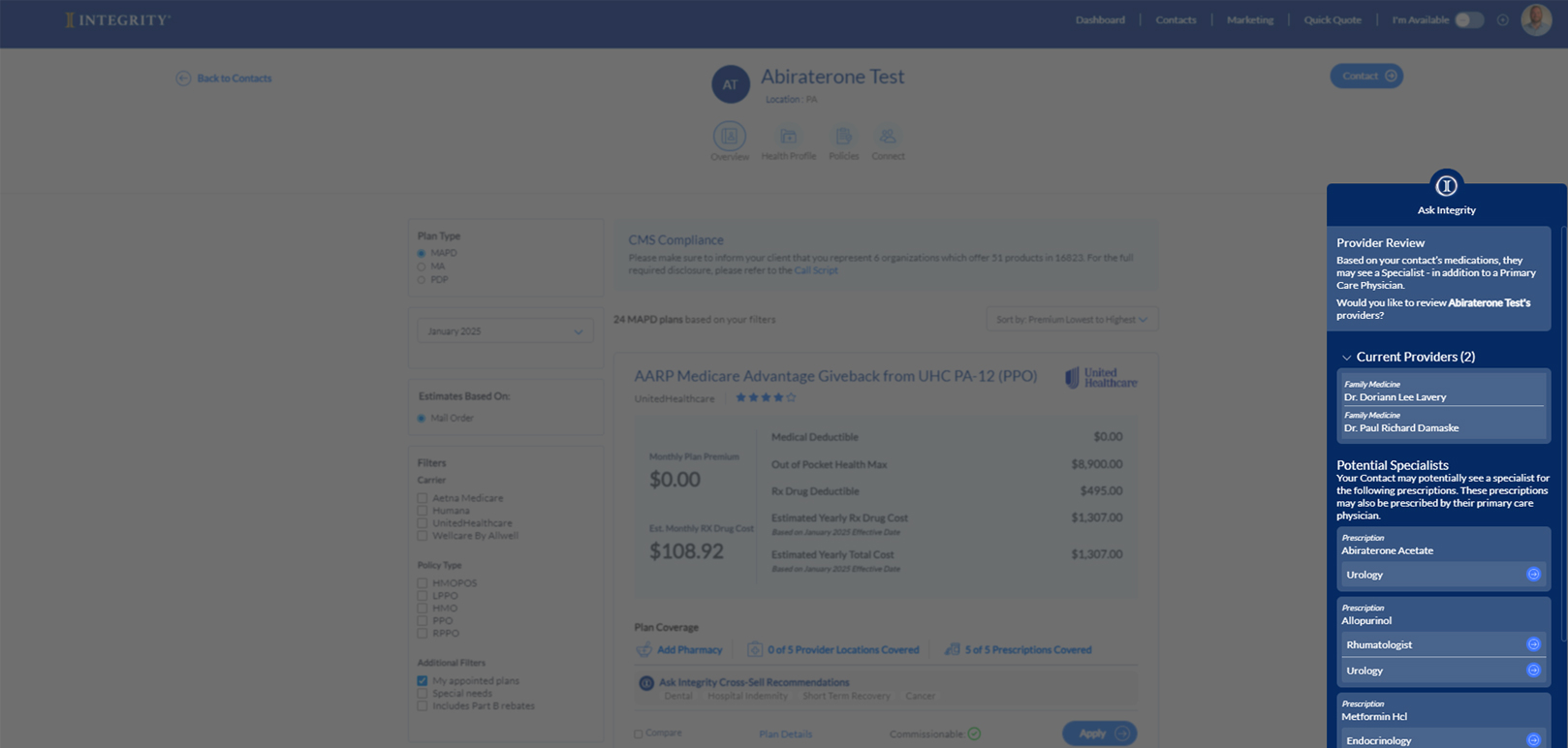1568x748 pixels.
Task: Click Short Term Recovery cross-sell text
Action: [846, 697]
